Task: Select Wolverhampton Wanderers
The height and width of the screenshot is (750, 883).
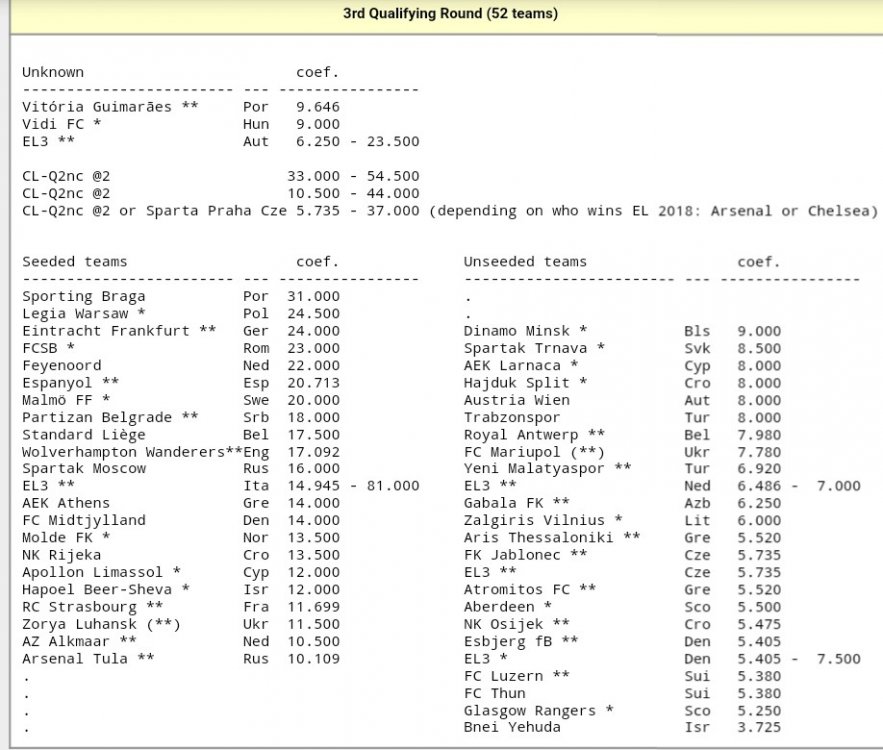Action: click(x=123, y=452)
